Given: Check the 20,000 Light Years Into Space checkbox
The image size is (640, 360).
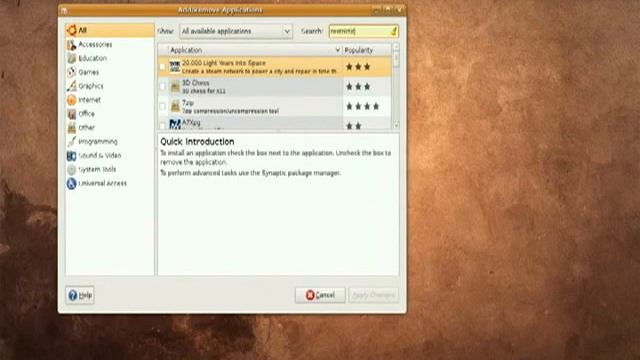Looking at the screenshot, I should pyautogui.click(x=162, y=67).
